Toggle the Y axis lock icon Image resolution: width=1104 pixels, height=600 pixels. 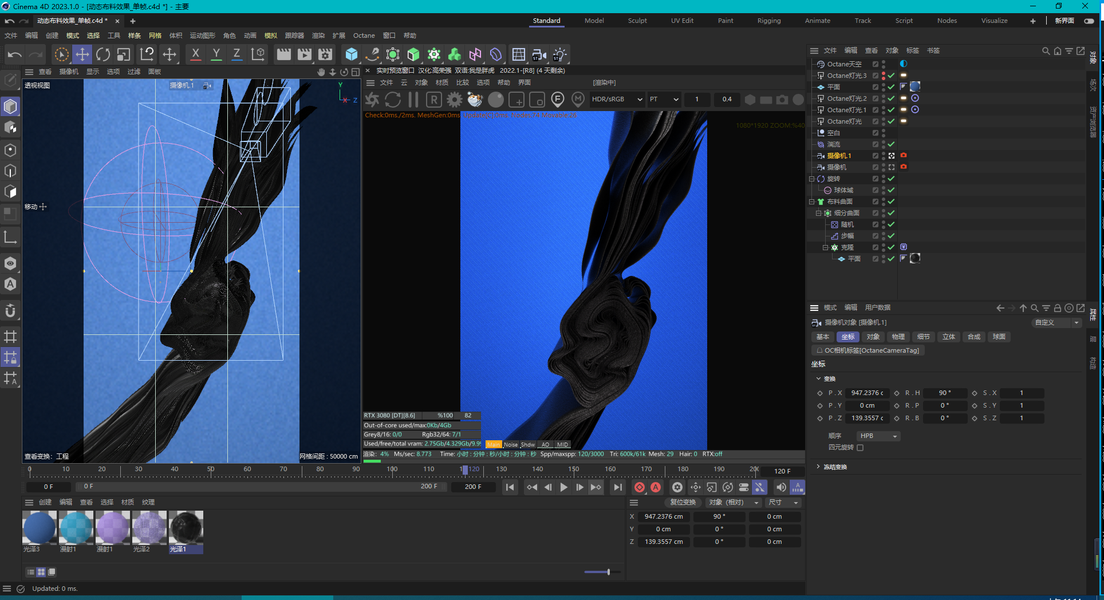click(216, 54)
